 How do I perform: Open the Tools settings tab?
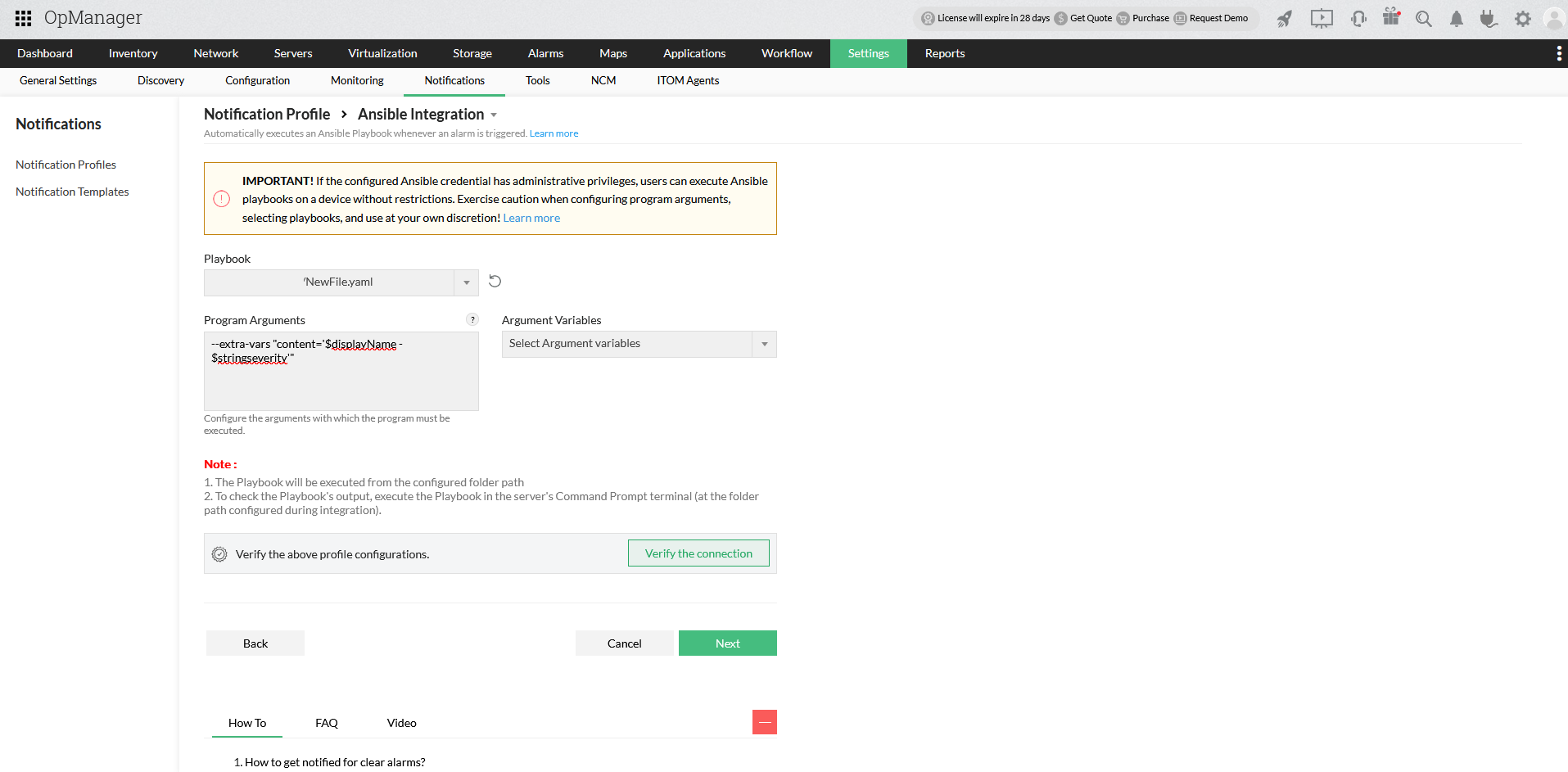tap(538, 80)
